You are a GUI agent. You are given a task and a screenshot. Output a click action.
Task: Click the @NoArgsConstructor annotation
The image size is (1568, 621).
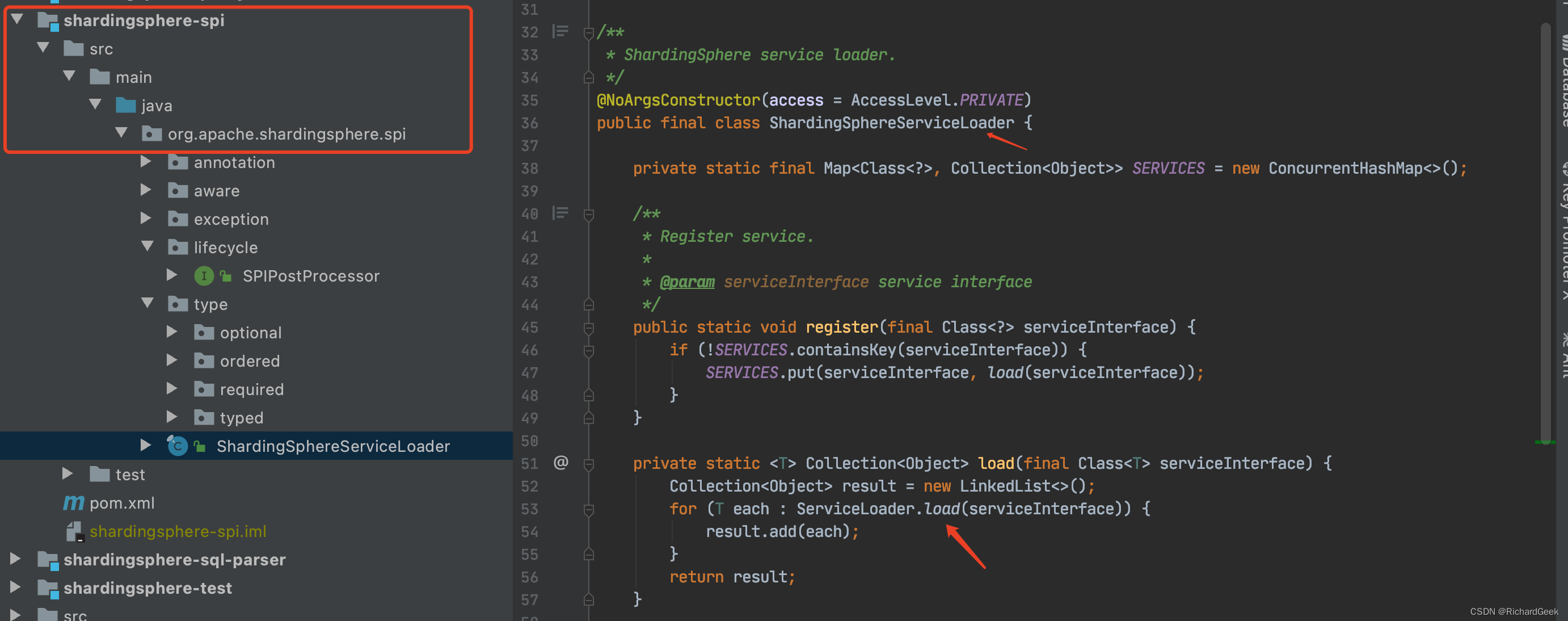click(678, 100)
